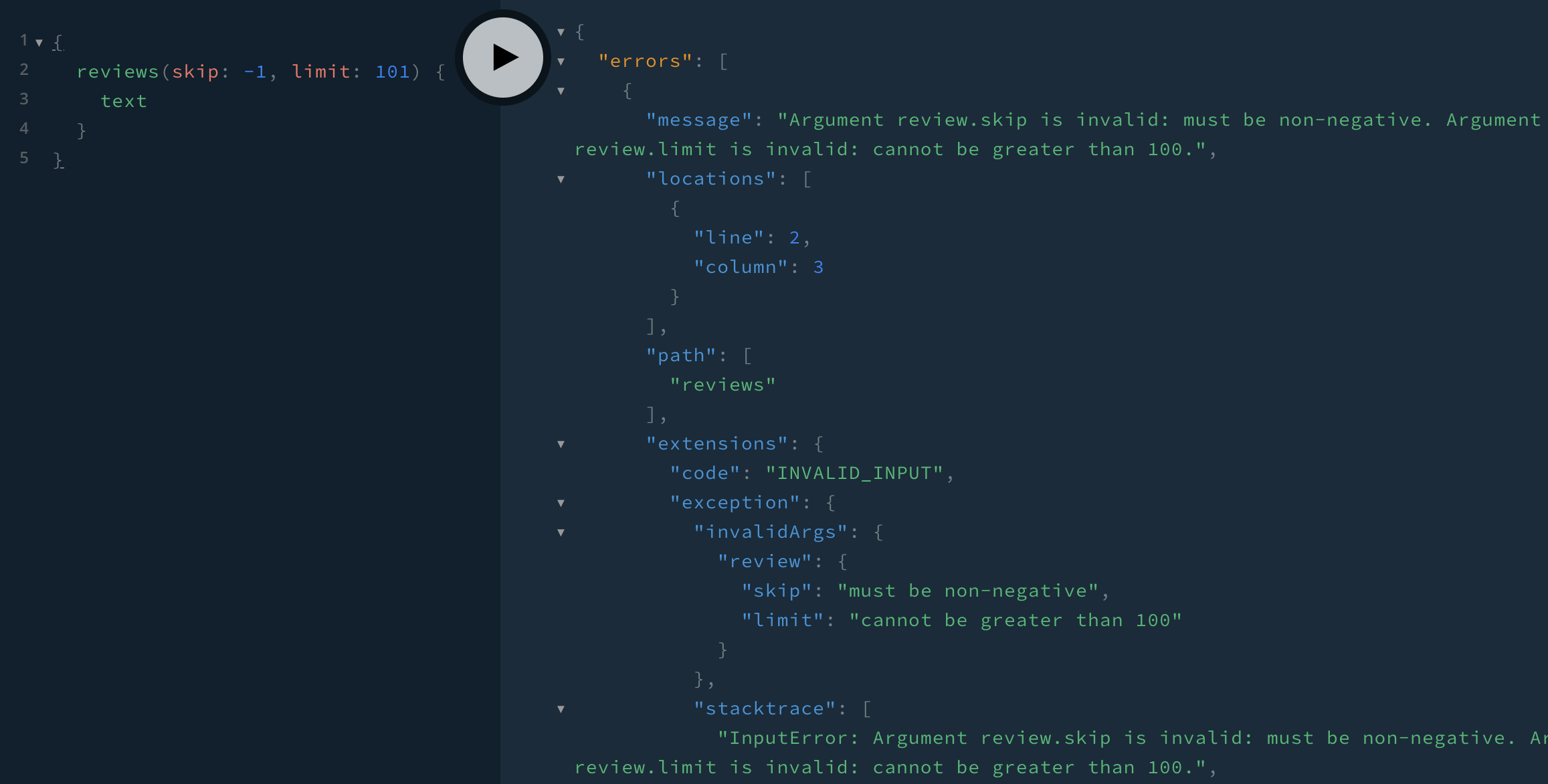The width and height of the screenshot is (1548, 784).
Task: Click the "must be non-negative" value
Action: (968, 591)
